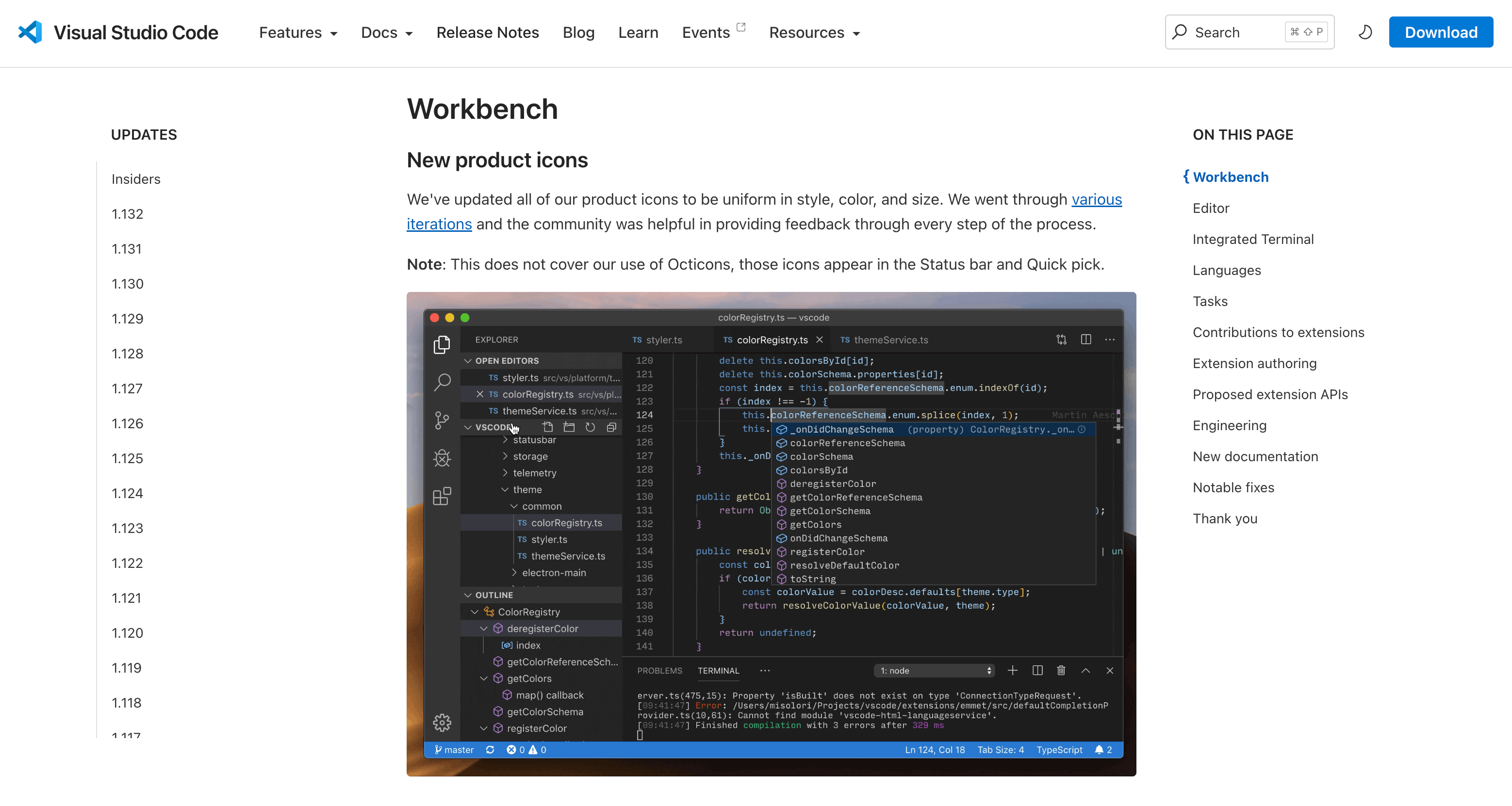This screenshot has height=806, width=1512.
Task: Click the Explorer files icon in activity bar
Action: coord(442,344)
